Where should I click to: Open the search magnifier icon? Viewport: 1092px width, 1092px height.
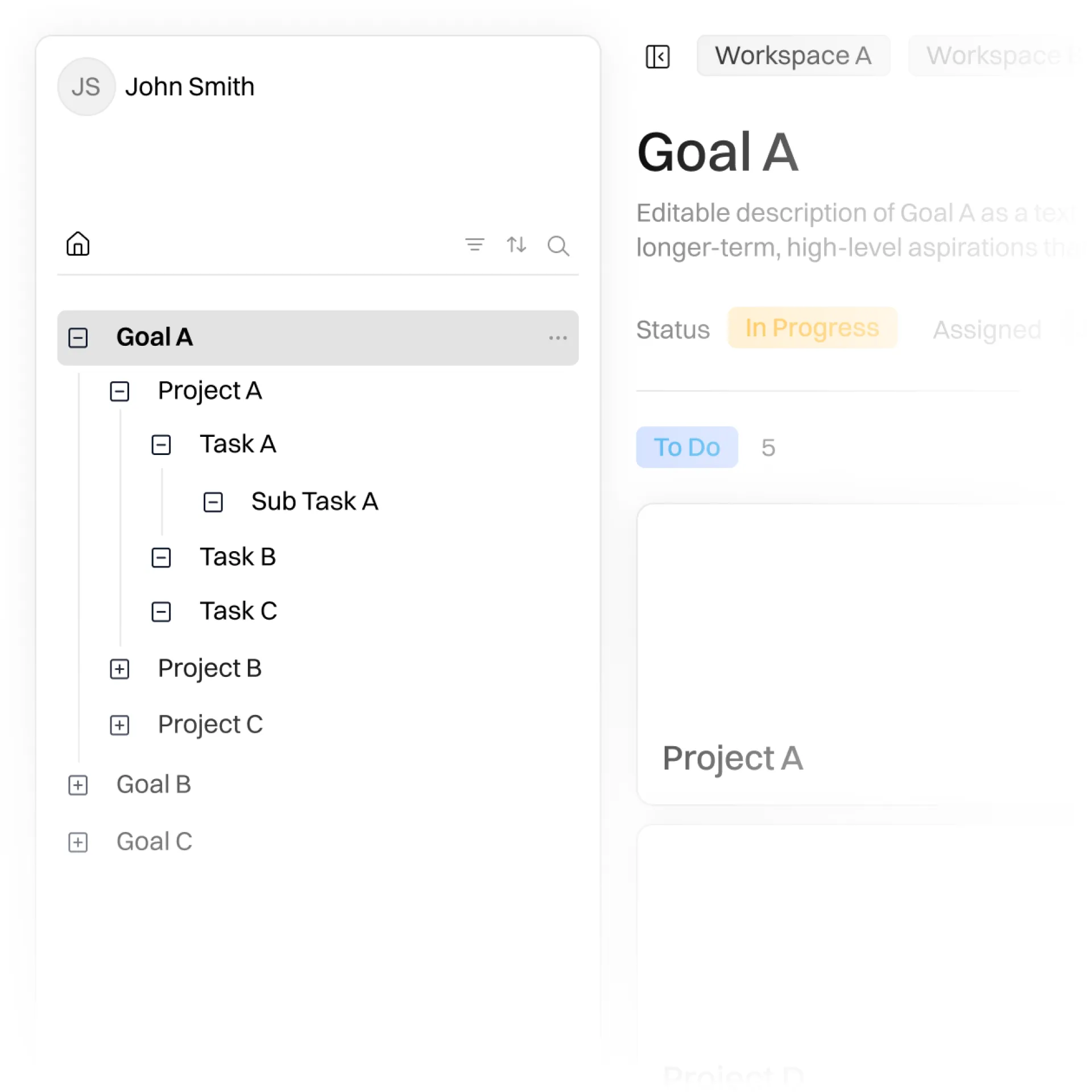tap(557, 246)
